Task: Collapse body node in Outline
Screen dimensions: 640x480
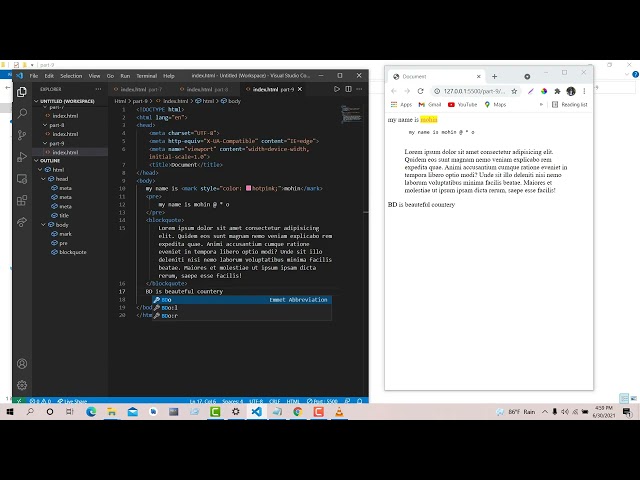Action: (x=43, y=224)
